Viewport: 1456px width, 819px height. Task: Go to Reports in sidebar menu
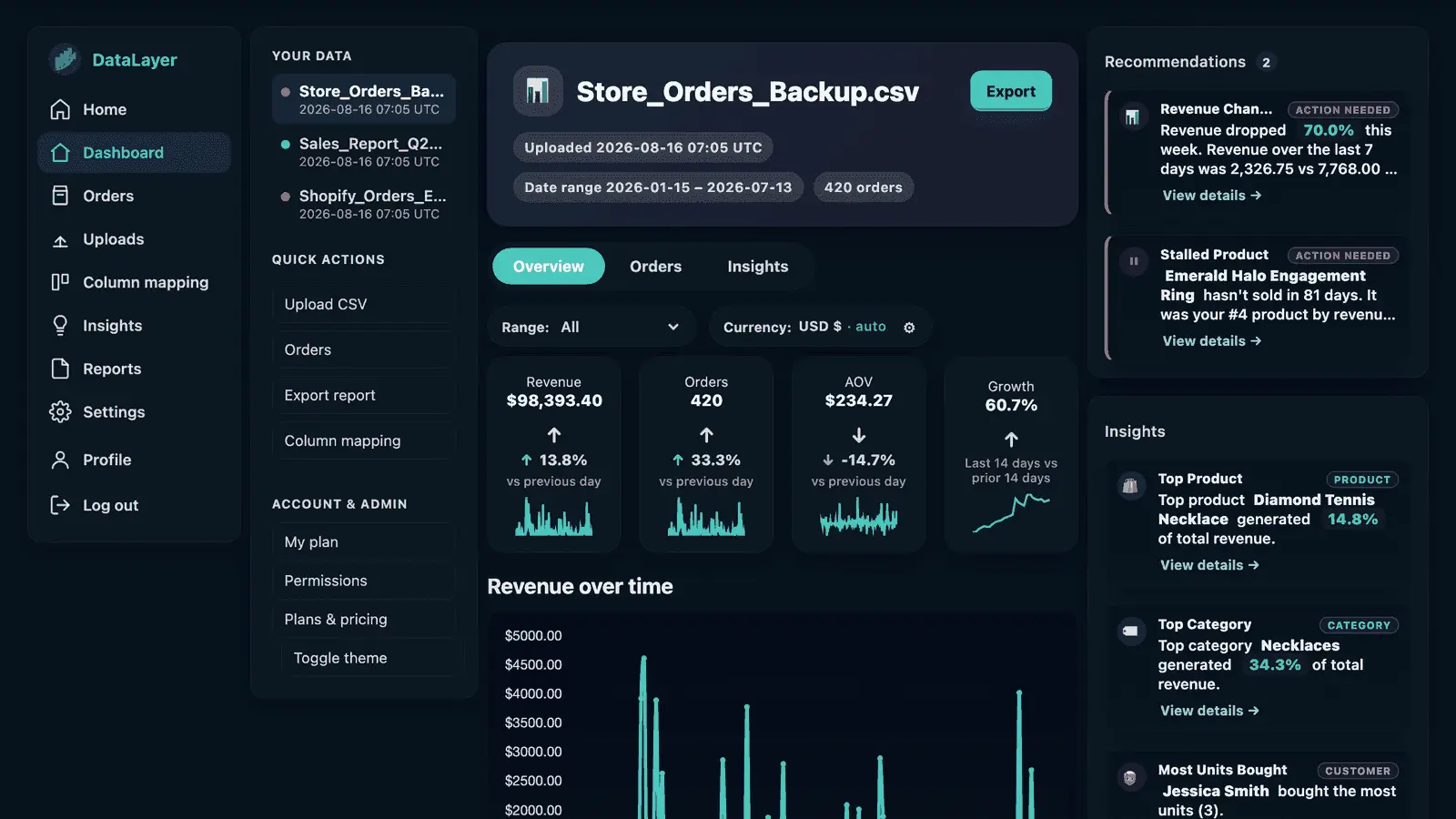pyautogui.click(x=134, y=369)
